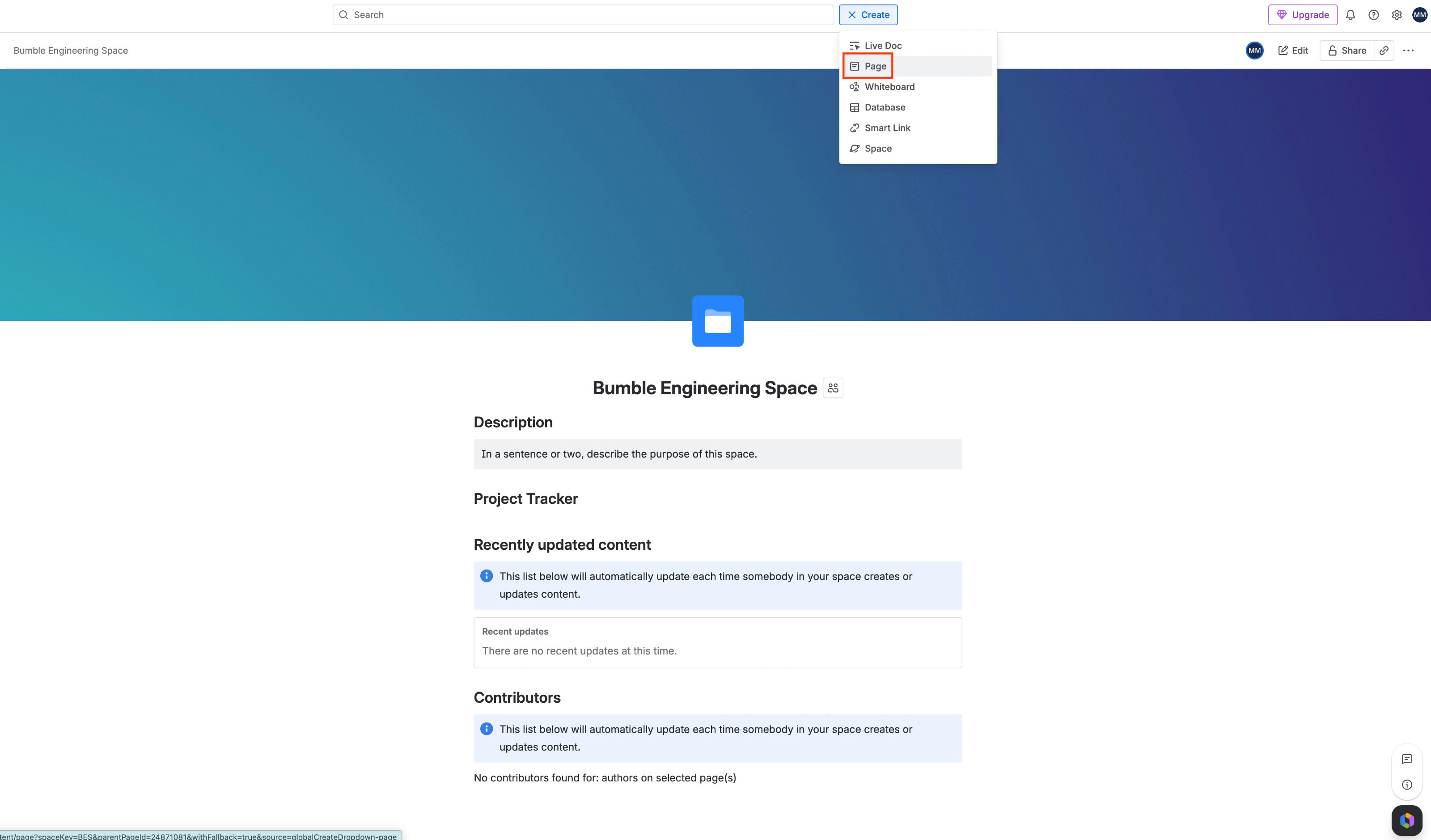Click the Project Tracker heading
1431x840 pixels.
526,498
